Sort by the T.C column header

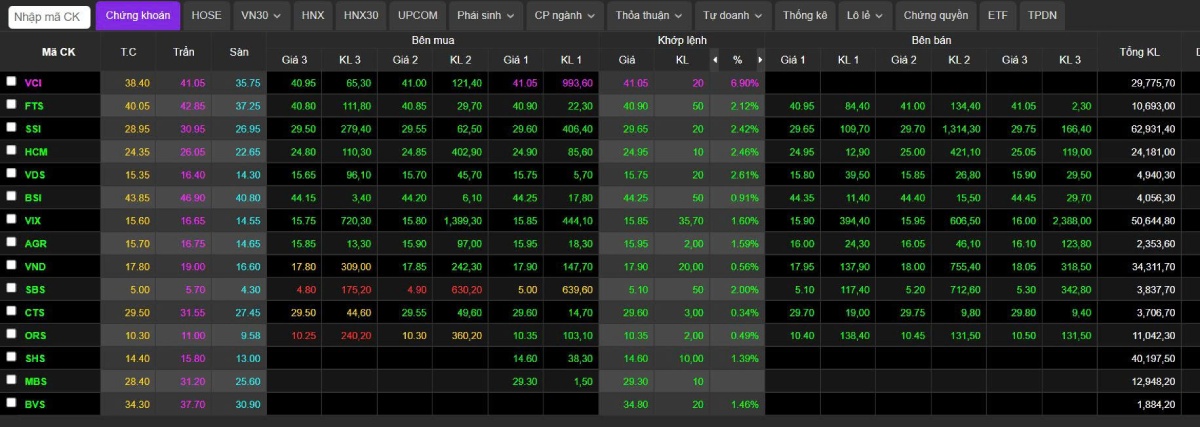[129, 51]
